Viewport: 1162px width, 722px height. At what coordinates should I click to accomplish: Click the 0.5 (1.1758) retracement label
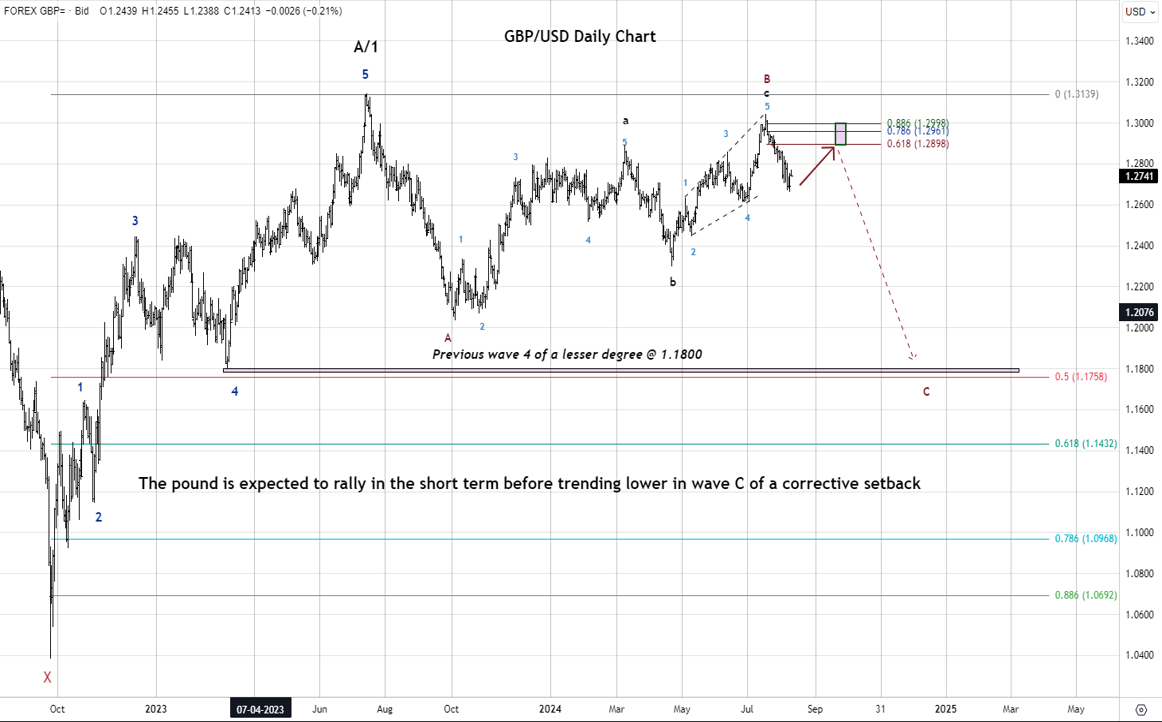tap(1080, 377)
